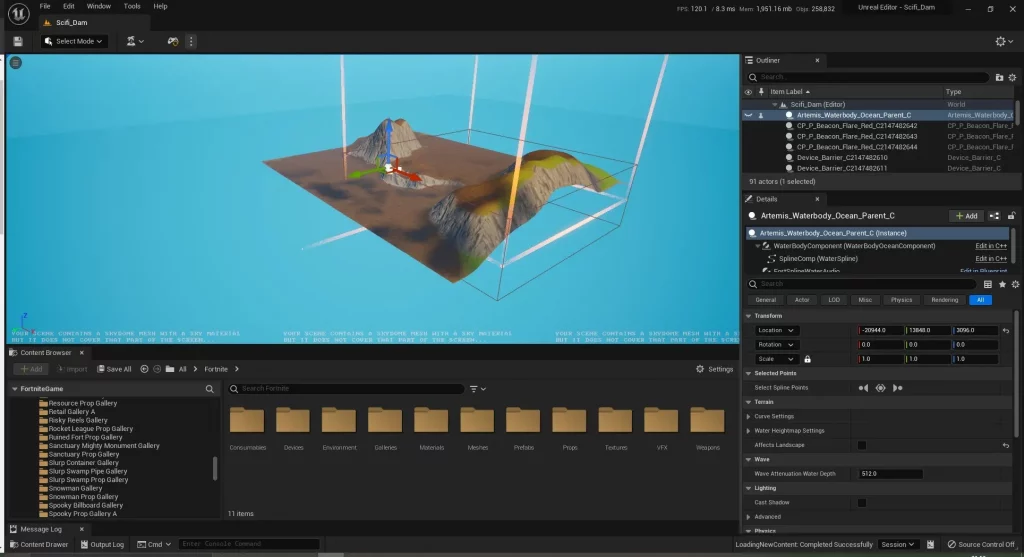The height and width of the screenshot is (557, 1024).
Task: Click the Add button in Details panel
Action: [x=964, y=215]
